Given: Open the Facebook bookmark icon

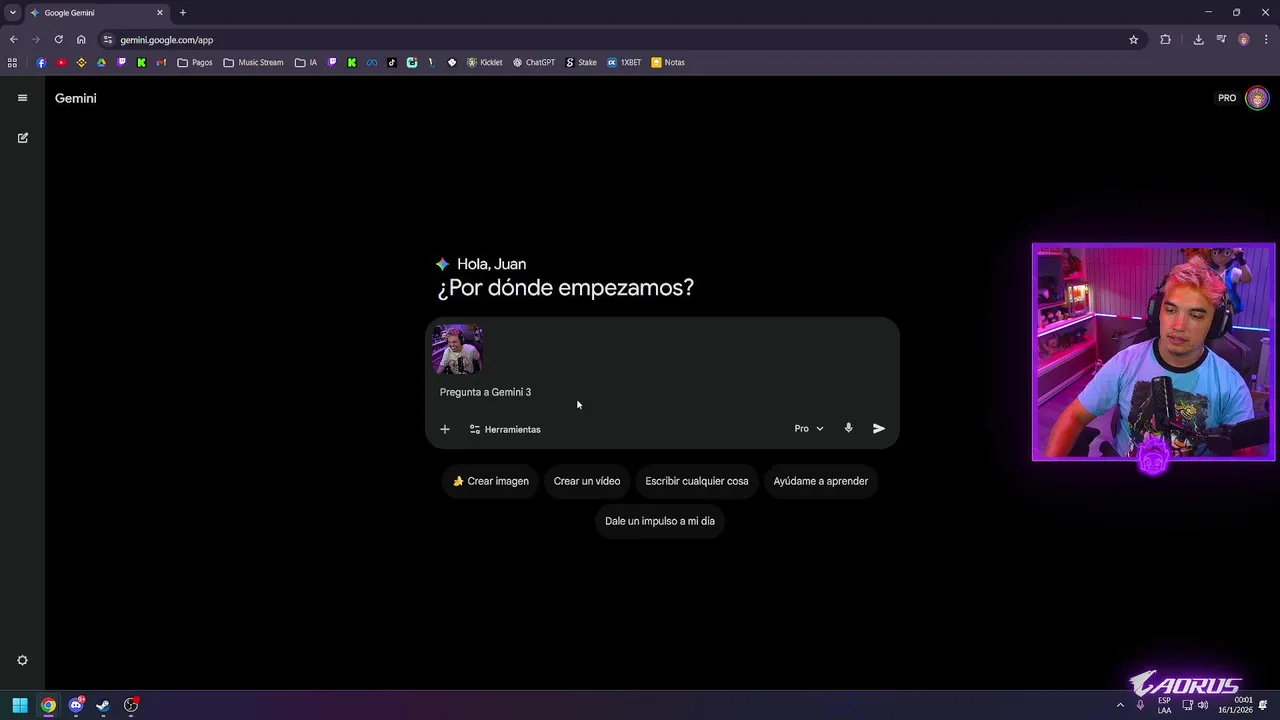Looking at the screenshot, I should 41,62.
